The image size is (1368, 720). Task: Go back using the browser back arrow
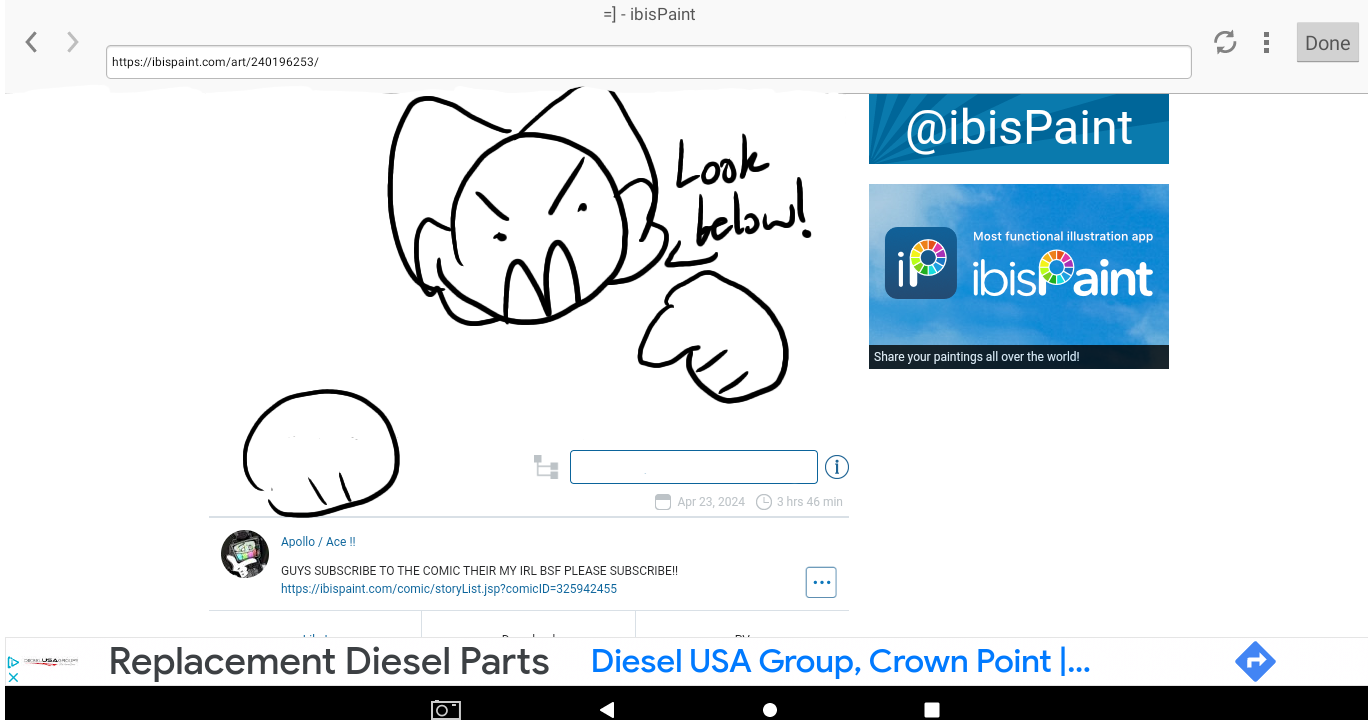click(32, 42)
